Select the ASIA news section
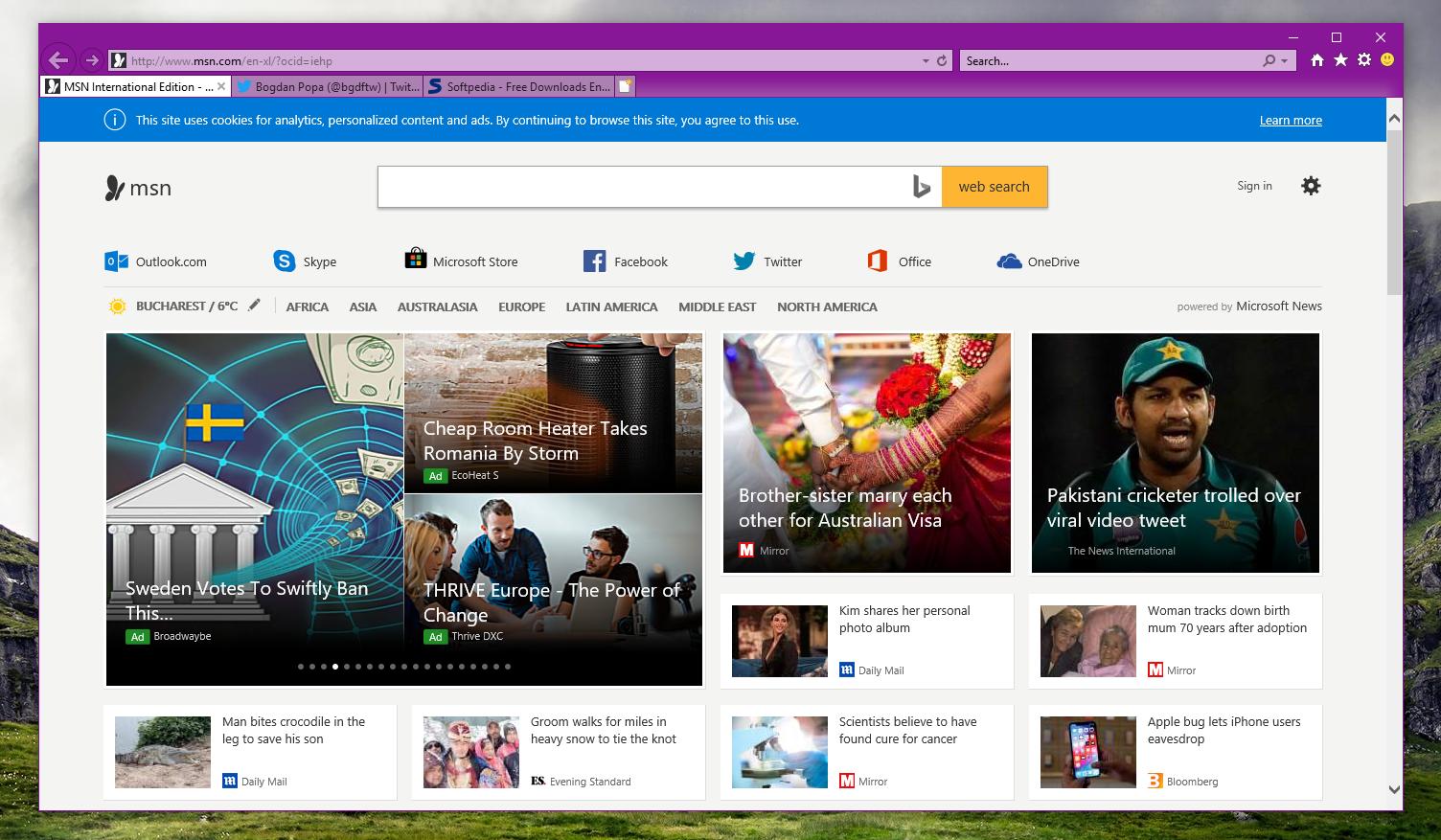 (x=363, y=307)
